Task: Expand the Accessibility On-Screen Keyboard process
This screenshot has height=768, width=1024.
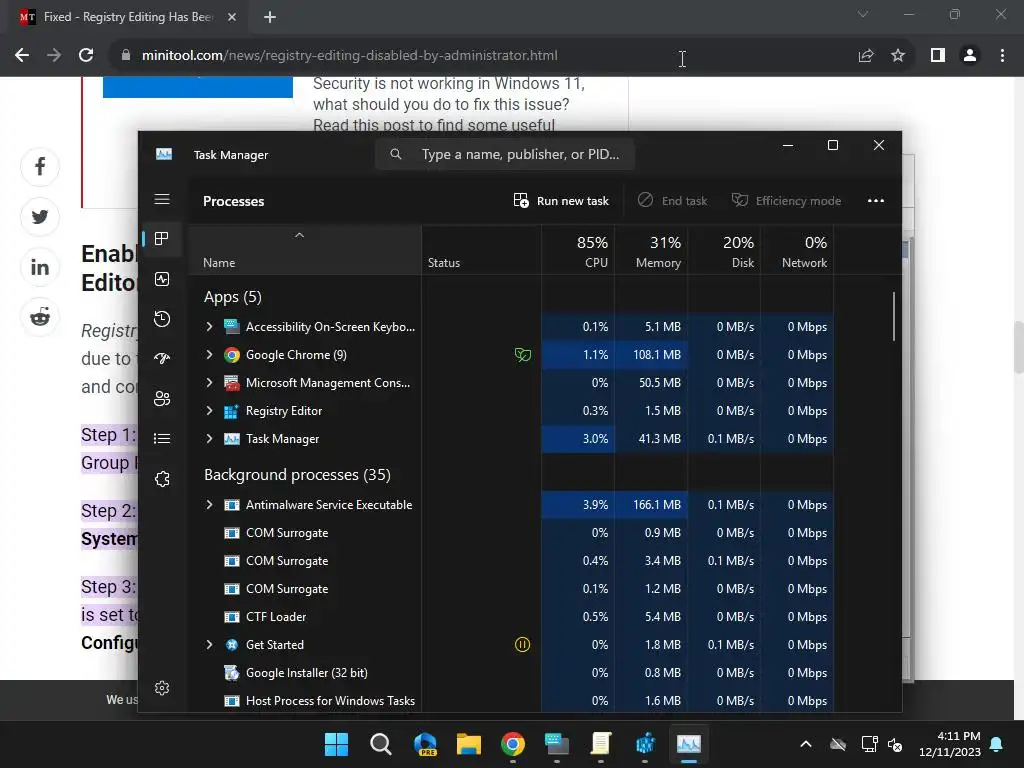Action: click(209, 327)
